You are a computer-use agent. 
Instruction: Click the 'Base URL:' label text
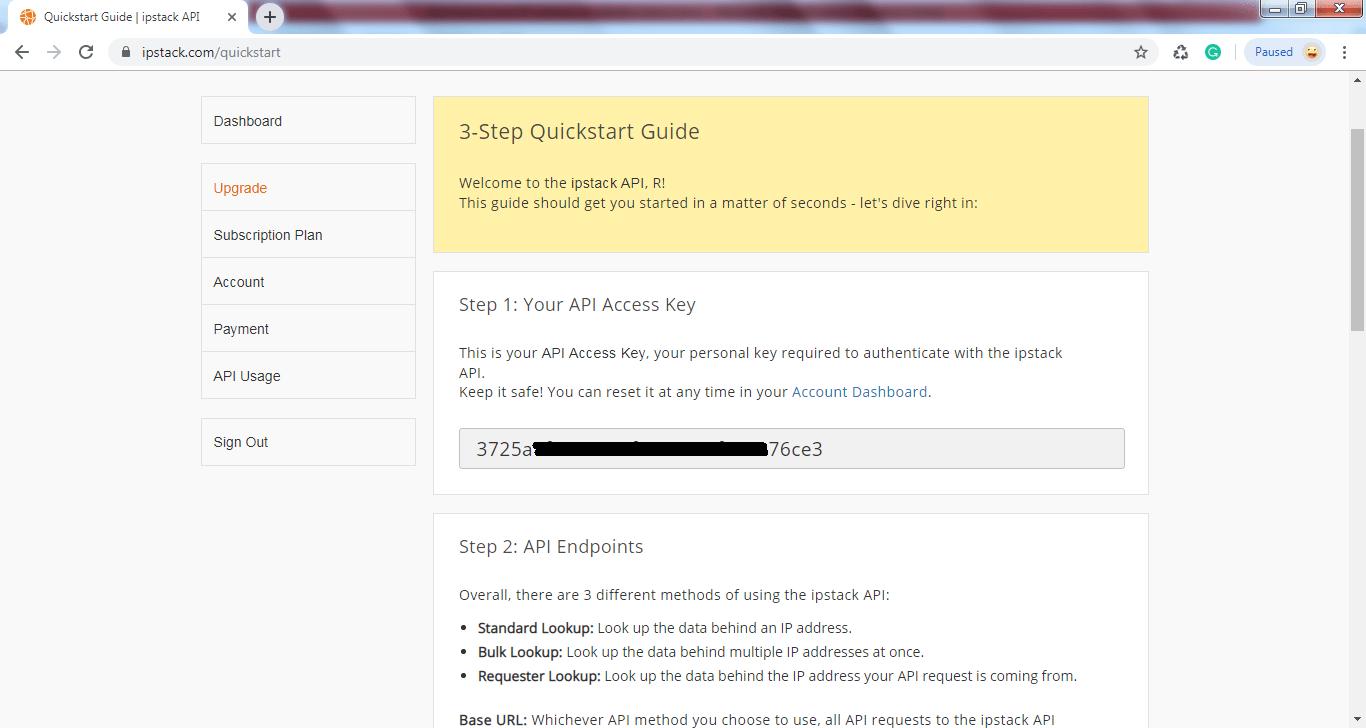493,720
